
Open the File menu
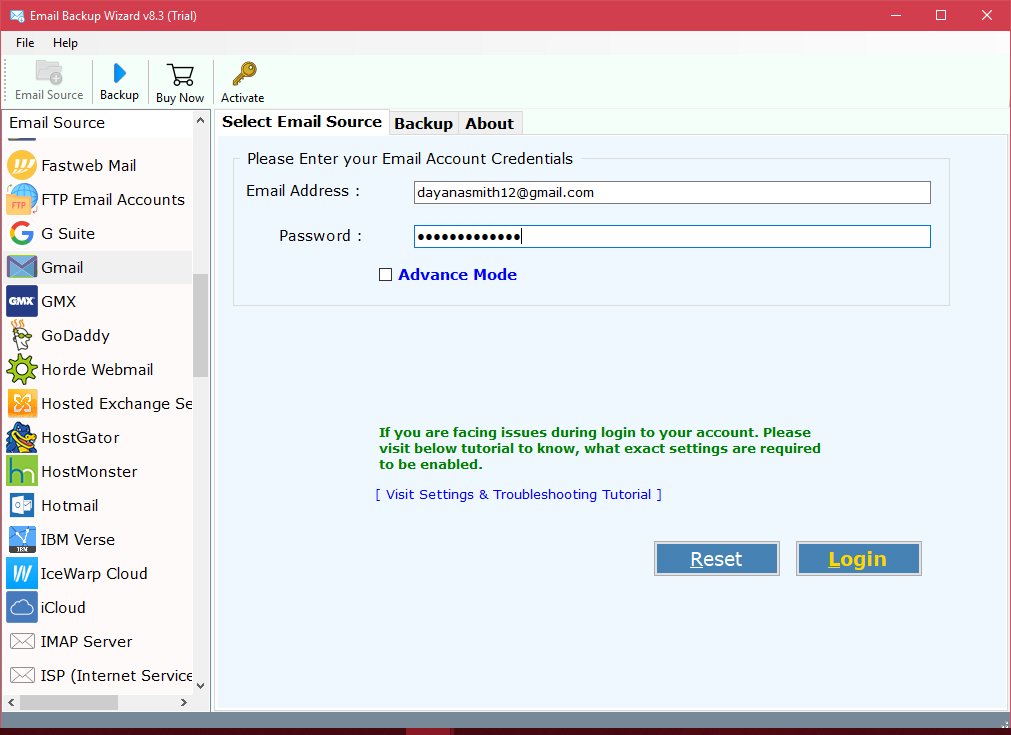(x=25, y=43)
